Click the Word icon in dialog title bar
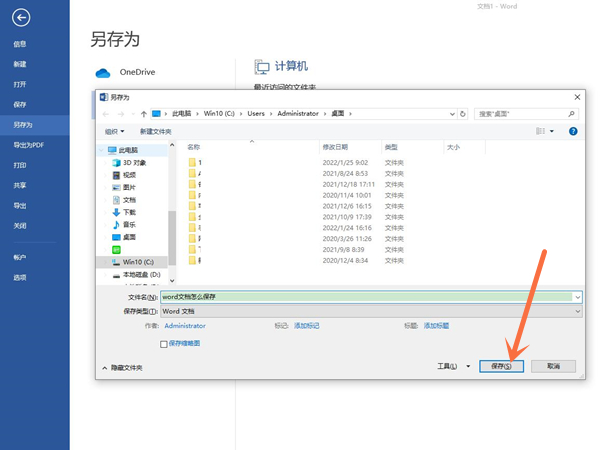This screenshot has height=450, width=600. [x=104, y=97]
